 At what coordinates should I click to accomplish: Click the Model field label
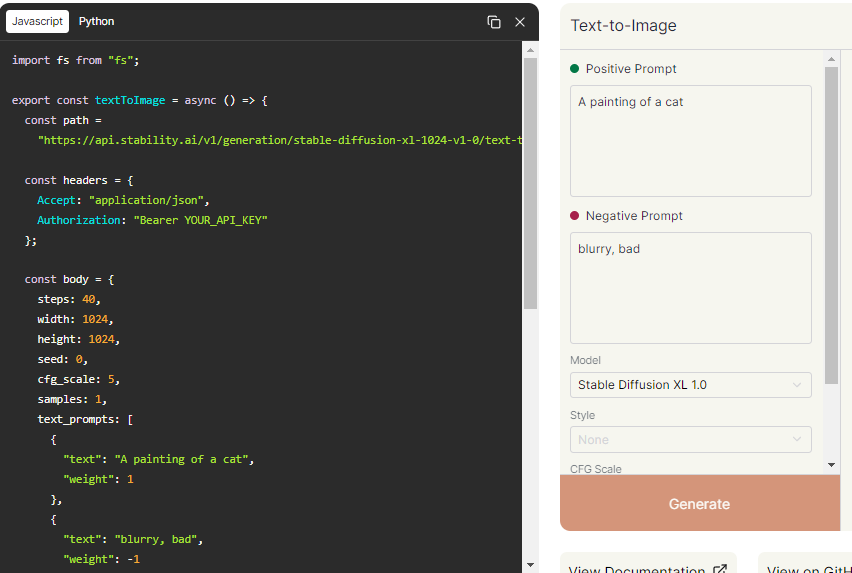tap(585, 360)
